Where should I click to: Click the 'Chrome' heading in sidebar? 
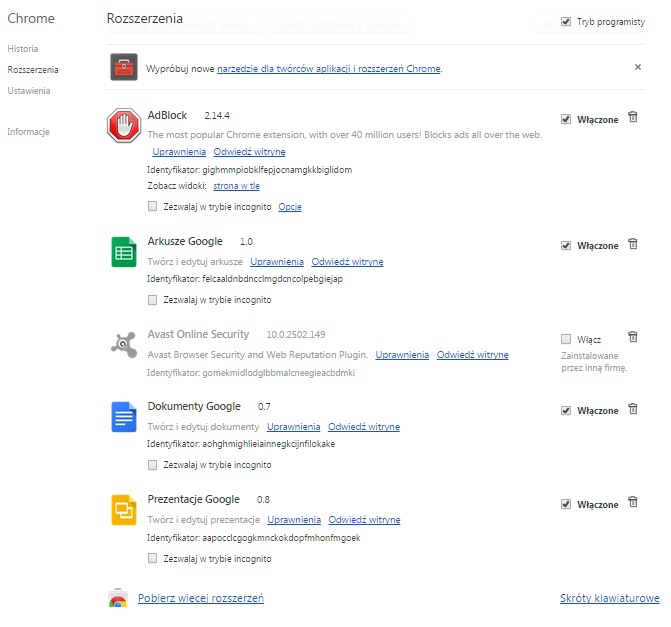click(x=31, y=18)
